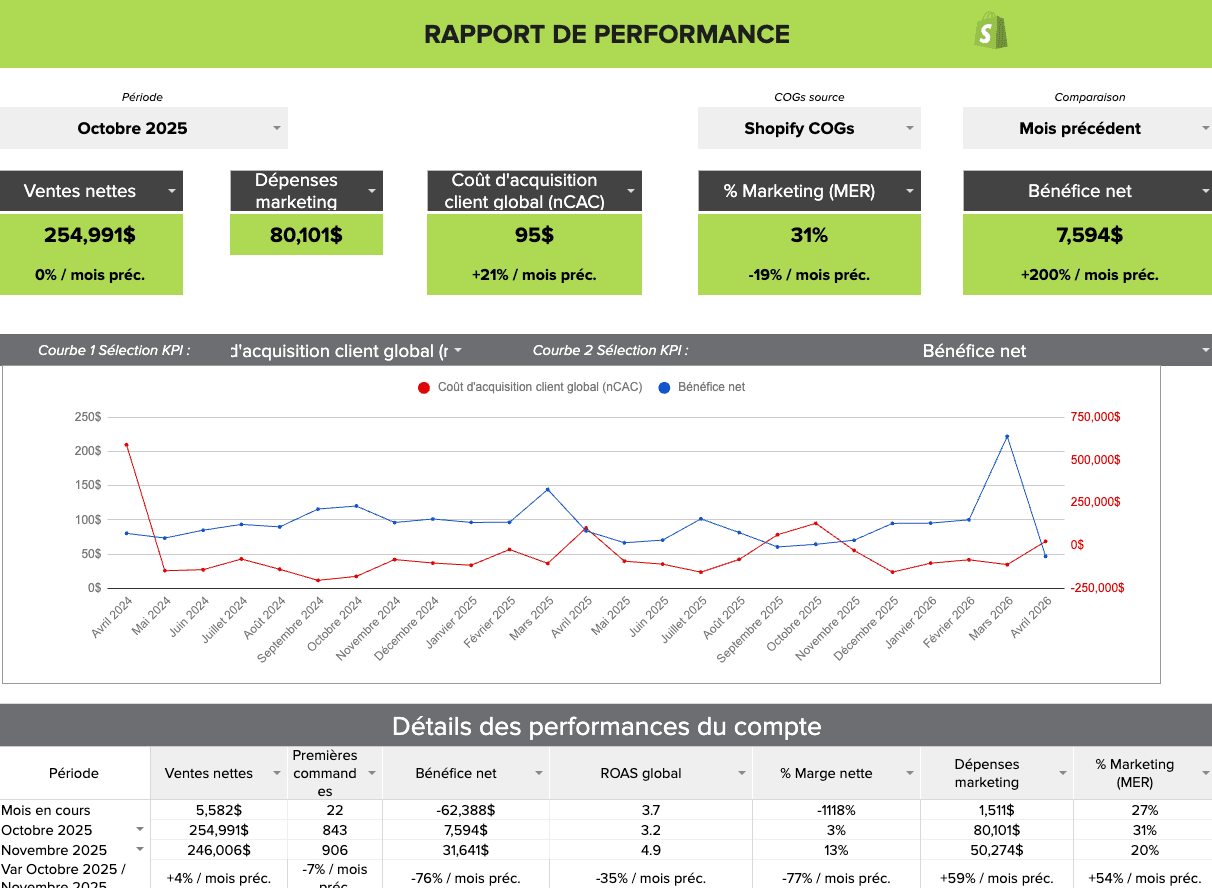Expand the Comparaison Mois précédent dropdown
1212x888 pixels.
pos(1203,128)
